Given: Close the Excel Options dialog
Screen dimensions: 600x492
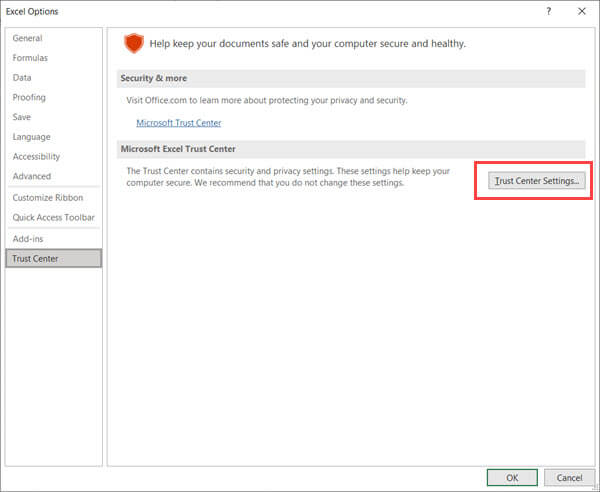Looking at the screenshot, I should tap(581, 11).
